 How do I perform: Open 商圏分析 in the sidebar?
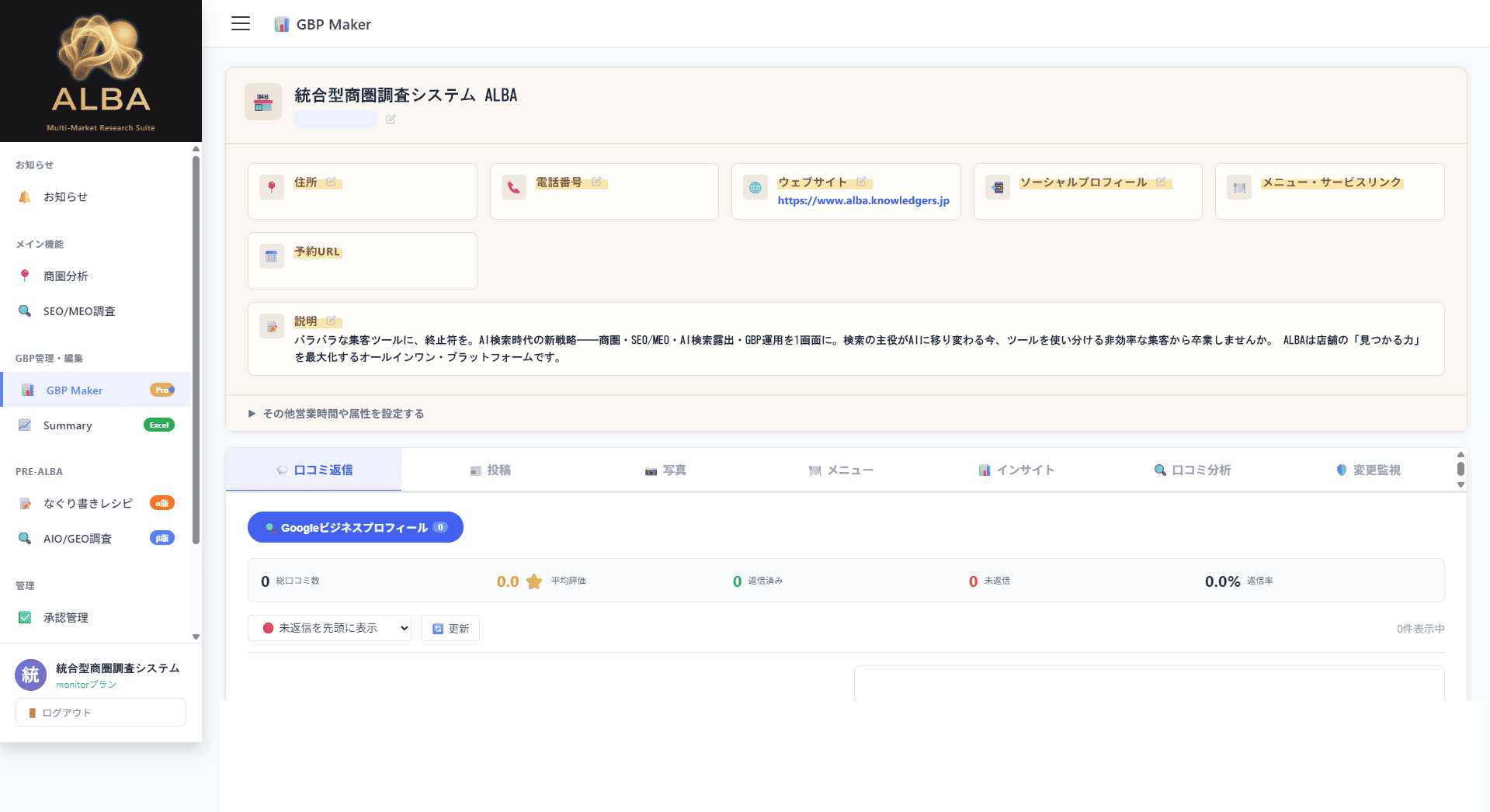pos(95,276)
